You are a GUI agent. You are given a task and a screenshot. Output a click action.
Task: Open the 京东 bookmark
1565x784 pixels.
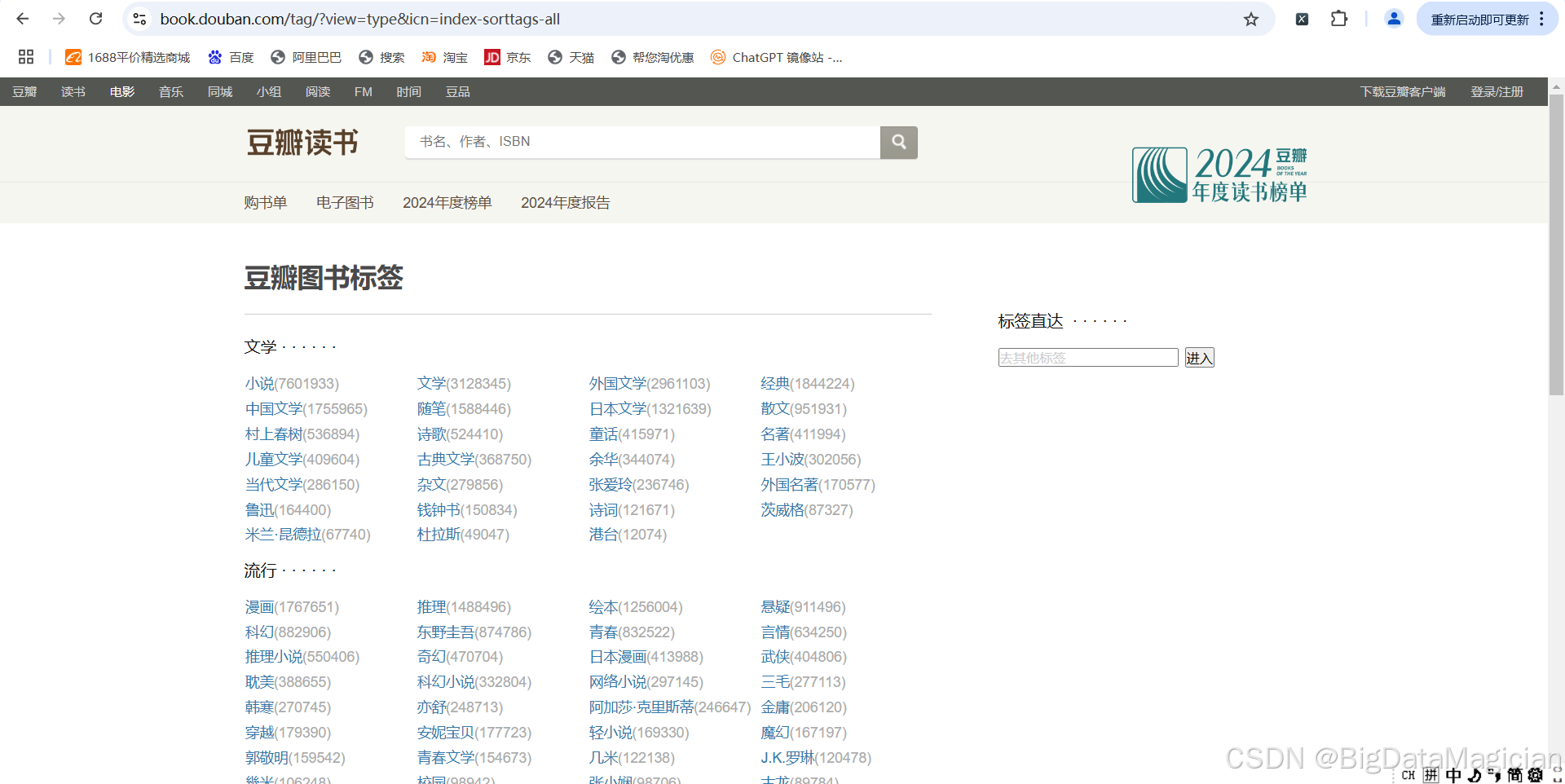click(508, 57)
